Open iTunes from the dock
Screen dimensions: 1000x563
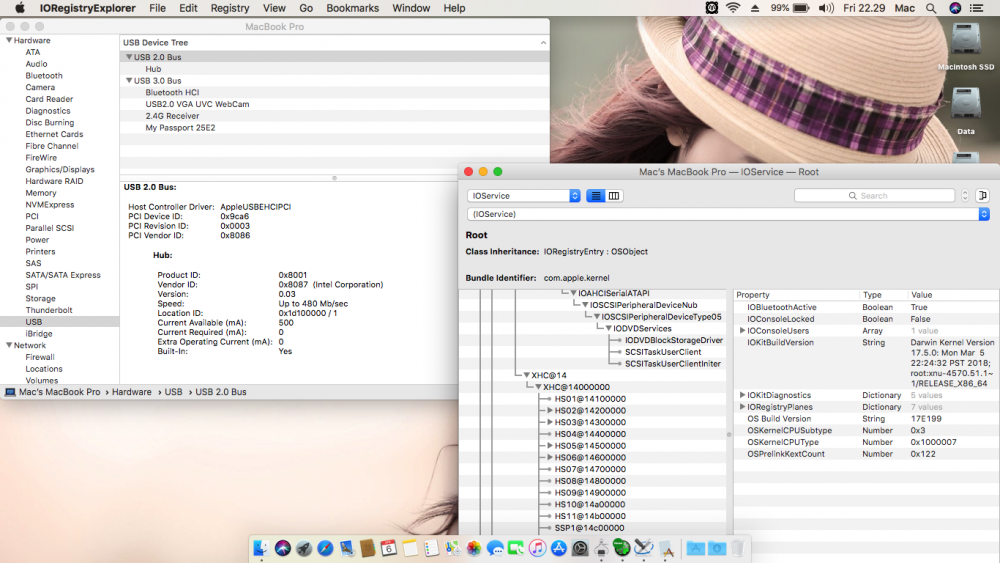(x=537, y=548)
